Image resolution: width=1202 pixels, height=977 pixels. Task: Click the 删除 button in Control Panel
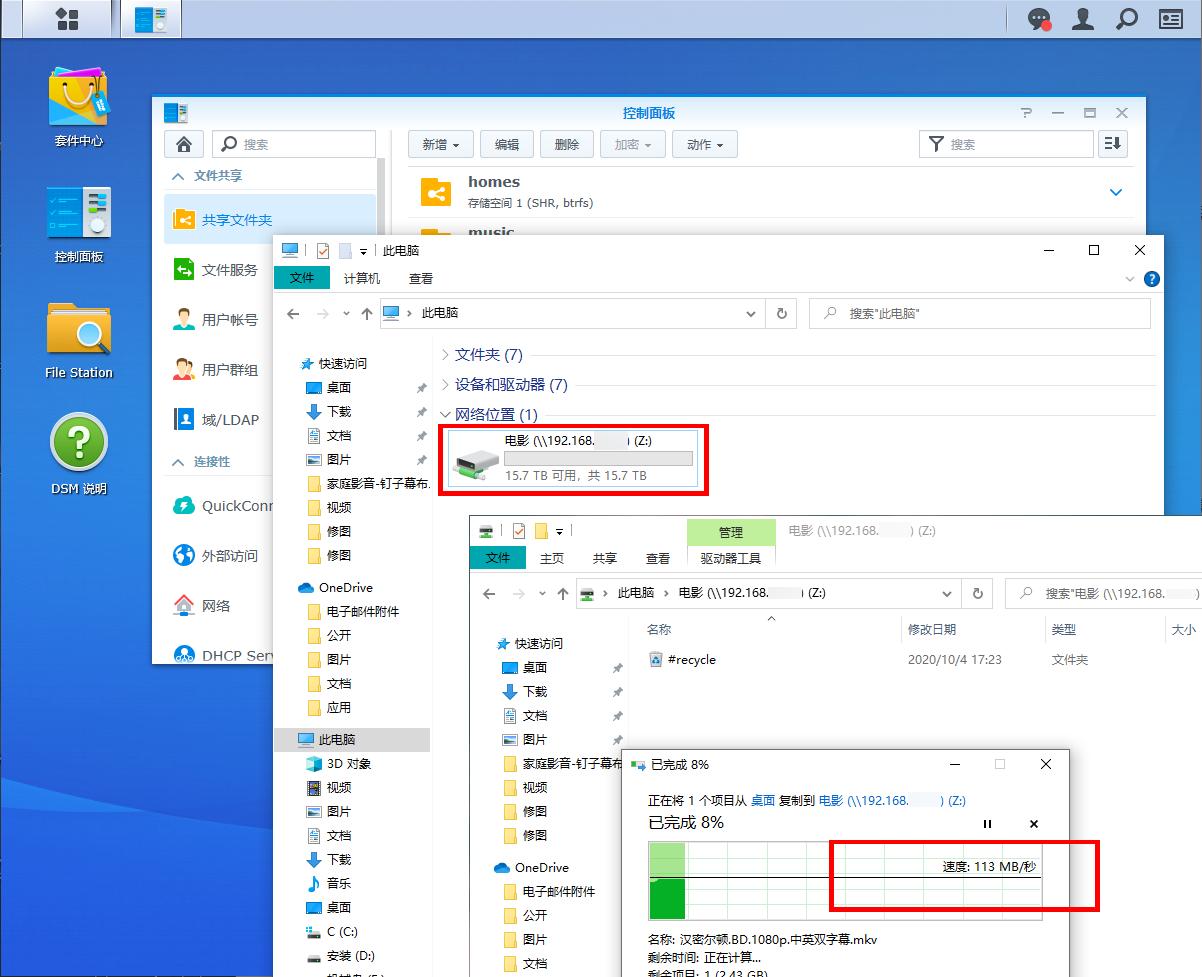566,143
